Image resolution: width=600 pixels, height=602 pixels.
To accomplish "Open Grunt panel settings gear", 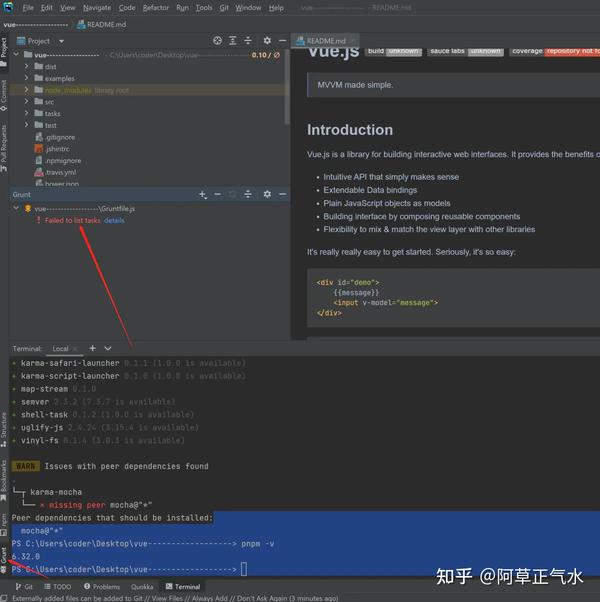I will [x=268, y=194].
